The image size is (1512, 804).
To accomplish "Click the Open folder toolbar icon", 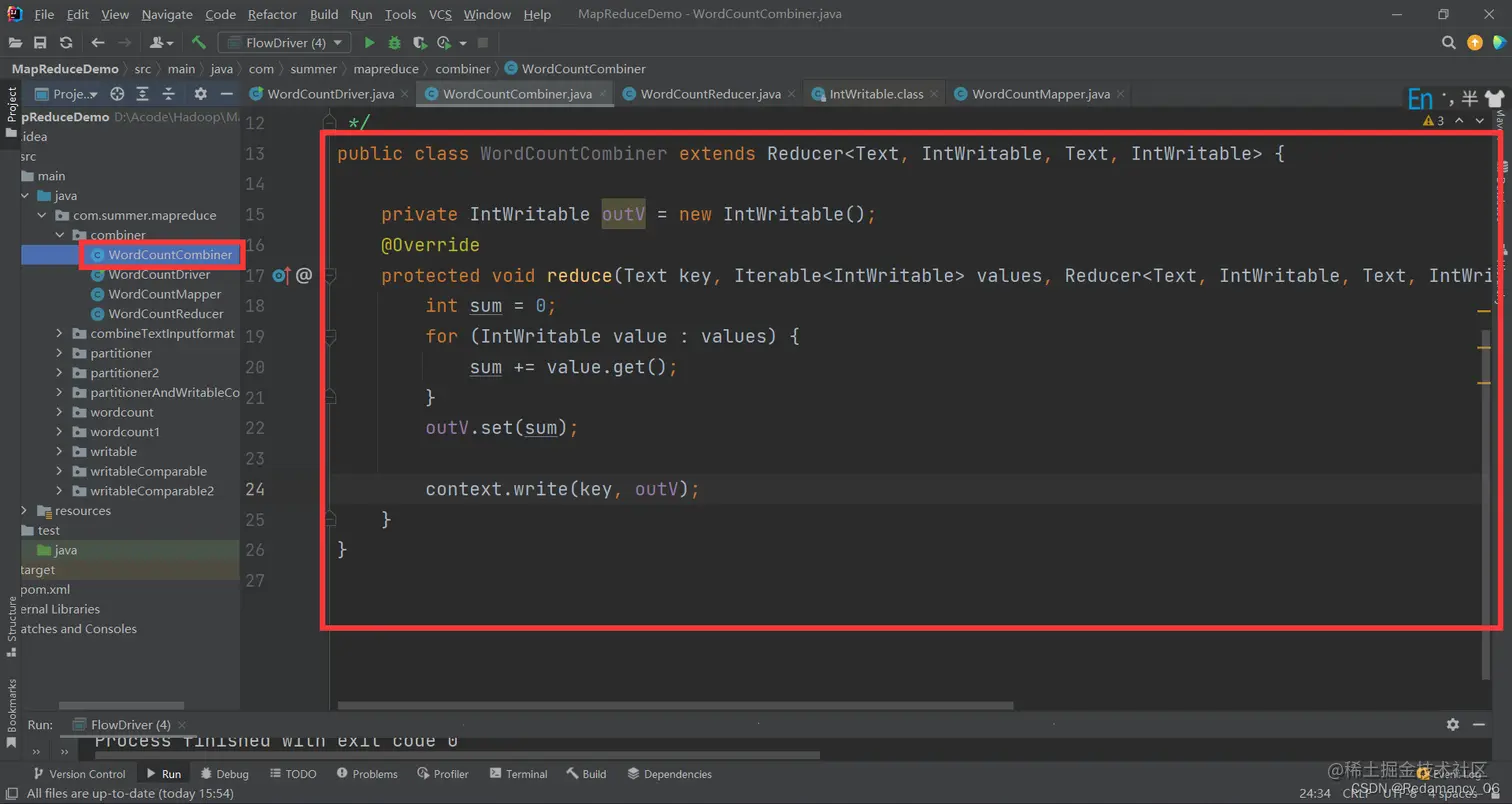I will pyautogui.click(x=15, y=43).
